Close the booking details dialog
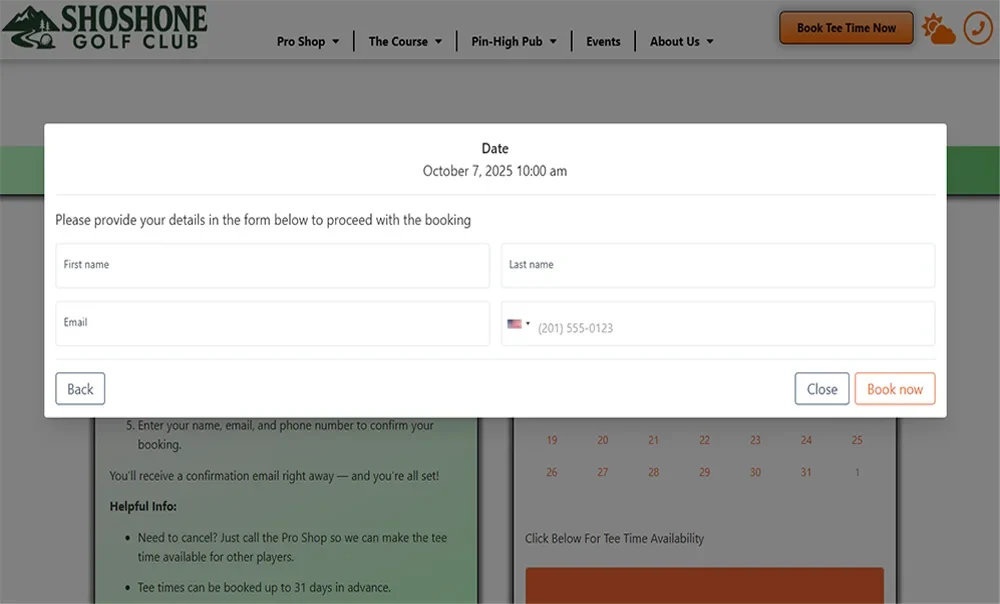This screenshot has height=604, width=1000. click(821, 389)
